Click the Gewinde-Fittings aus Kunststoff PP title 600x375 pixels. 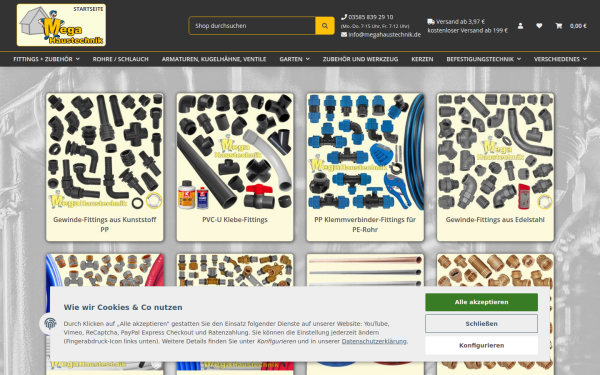pyautogui.click(x=105, y=225)
